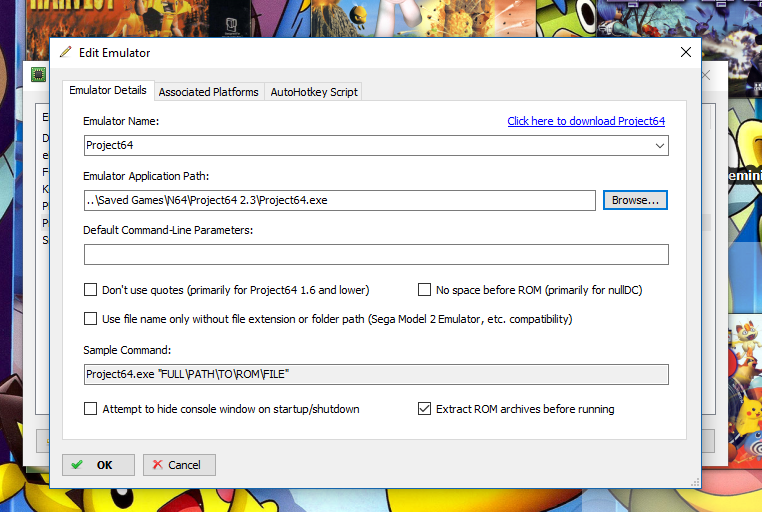Screen dimensions: 762x512
Task: Click the resize grip of the dialog
Action: (695, 482)
